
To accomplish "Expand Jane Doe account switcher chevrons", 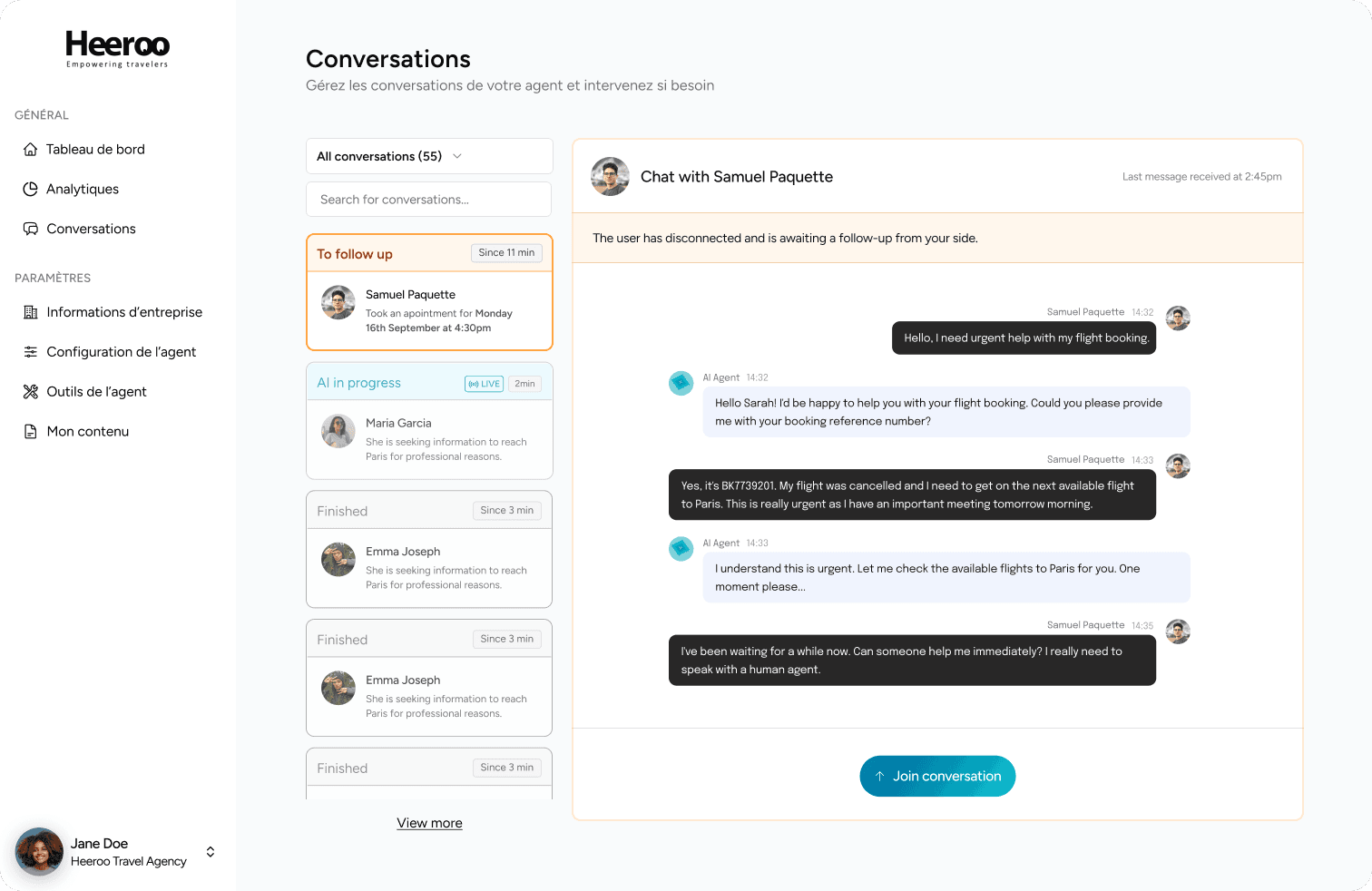I will 211,852.
